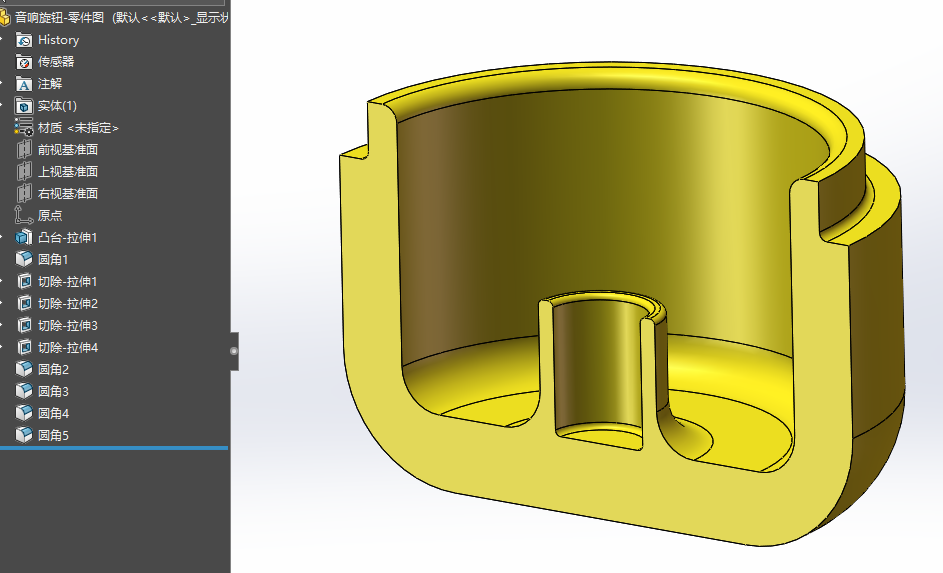The height and width of the screenshot is (573, 943).
Task: Click the 圆角3 fillet icon
Action: point(23,391)
